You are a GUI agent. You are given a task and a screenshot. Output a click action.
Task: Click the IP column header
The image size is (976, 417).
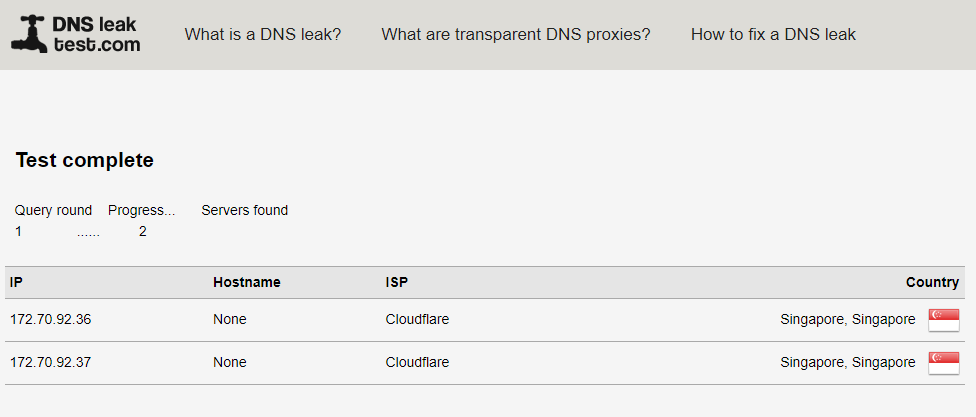pos(16,282)
